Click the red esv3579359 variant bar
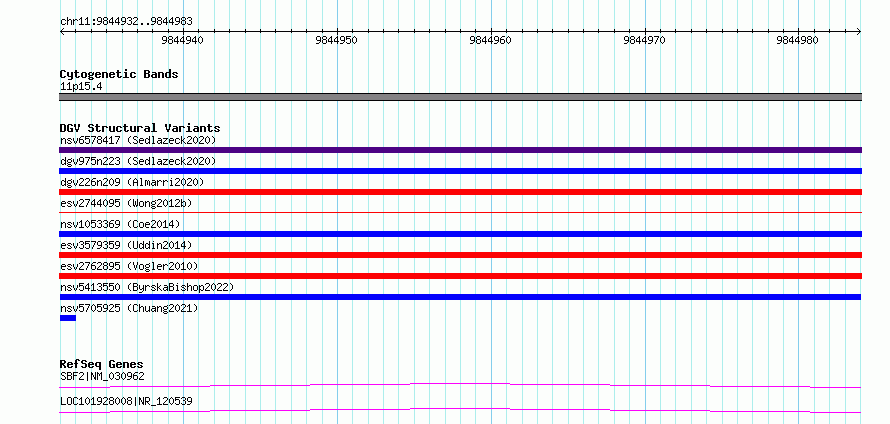Viewport: 890px width, 424px height. click(x=460, y=255)
